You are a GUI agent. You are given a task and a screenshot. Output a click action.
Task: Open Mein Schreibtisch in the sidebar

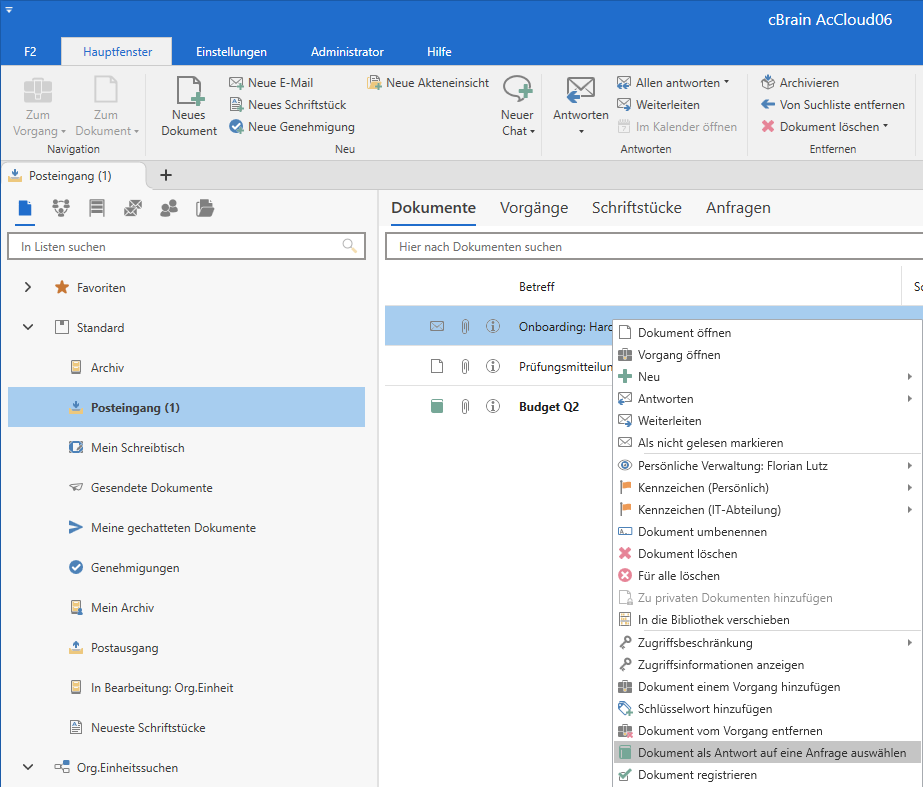click(x=137, y=448)
